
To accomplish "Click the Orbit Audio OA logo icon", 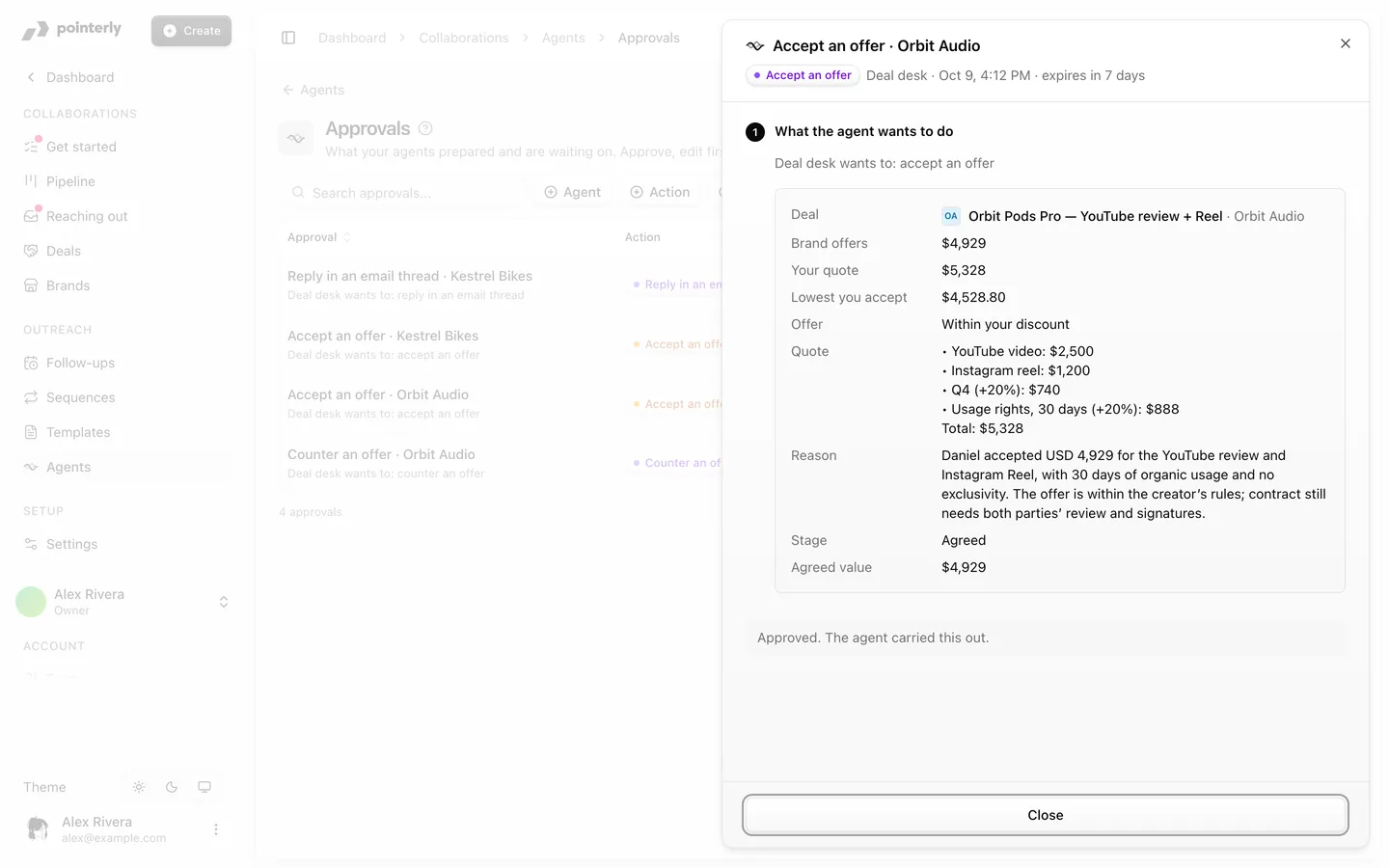I will coord(951,216).
